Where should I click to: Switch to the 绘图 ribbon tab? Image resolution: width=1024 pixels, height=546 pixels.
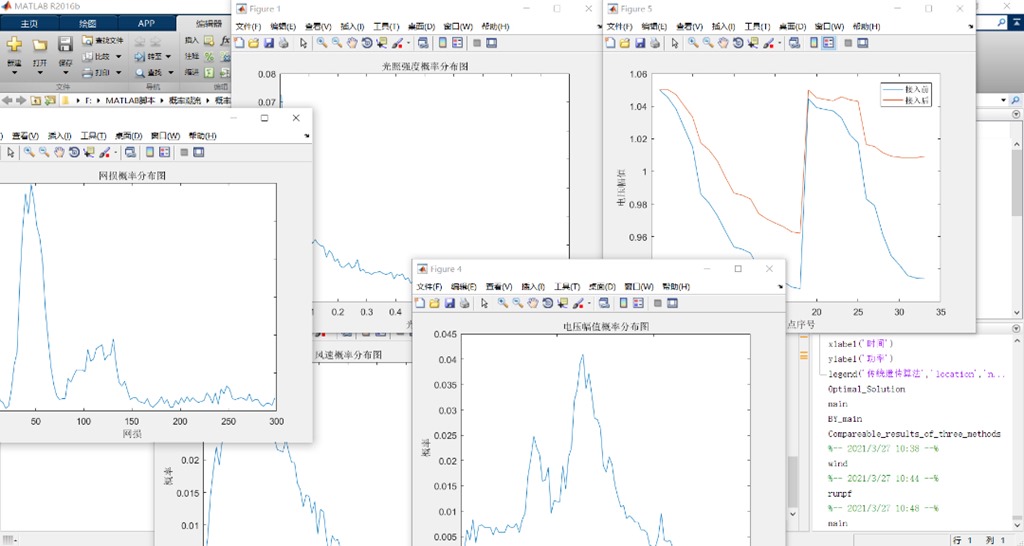pos(88,24)
